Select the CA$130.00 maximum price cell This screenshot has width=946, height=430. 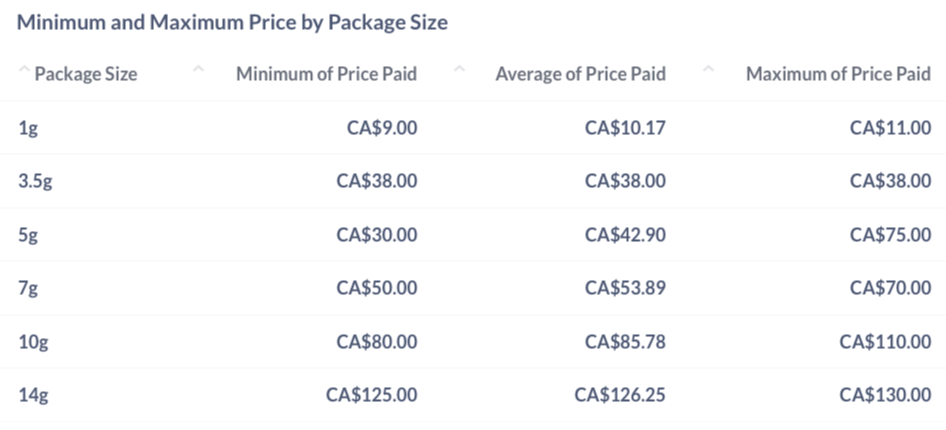885,395
